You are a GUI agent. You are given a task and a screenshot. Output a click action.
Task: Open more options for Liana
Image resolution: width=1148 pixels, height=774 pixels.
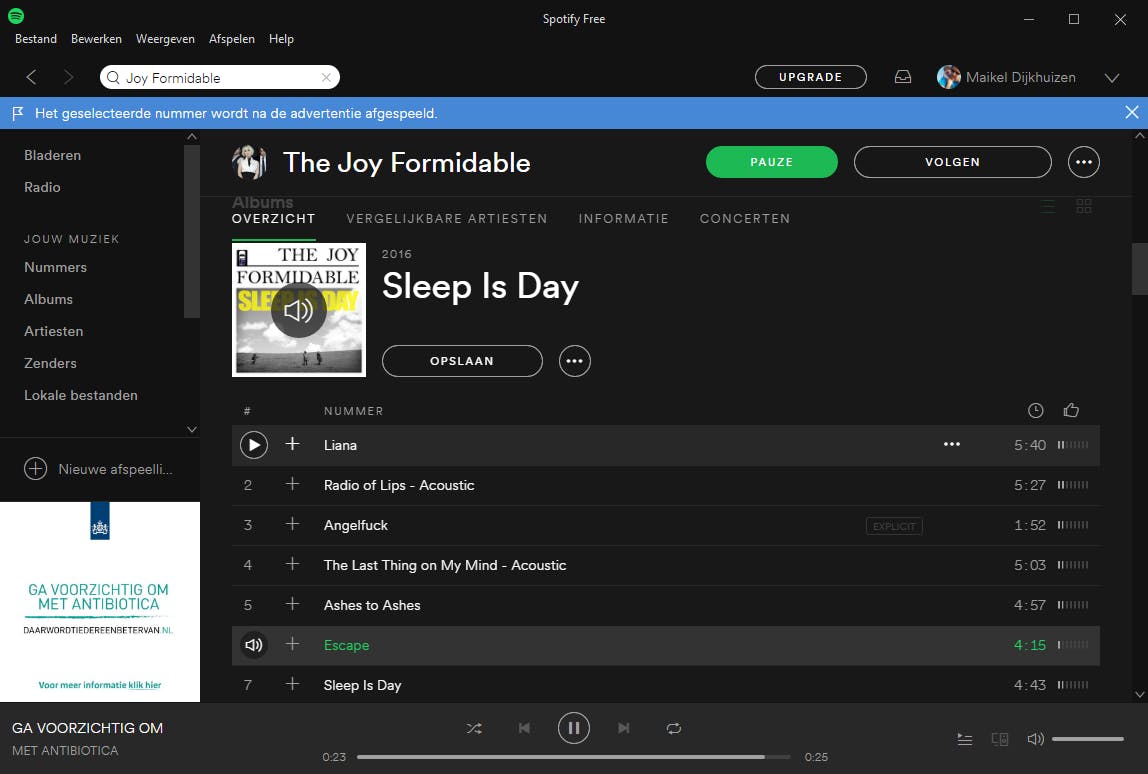tap(951, 444)
